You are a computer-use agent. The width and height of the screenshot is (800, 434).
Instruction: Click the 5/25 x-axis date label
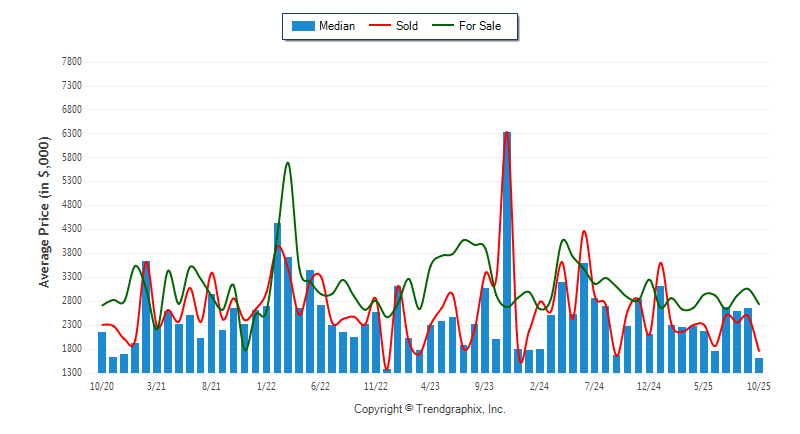[x=704, y=385]
